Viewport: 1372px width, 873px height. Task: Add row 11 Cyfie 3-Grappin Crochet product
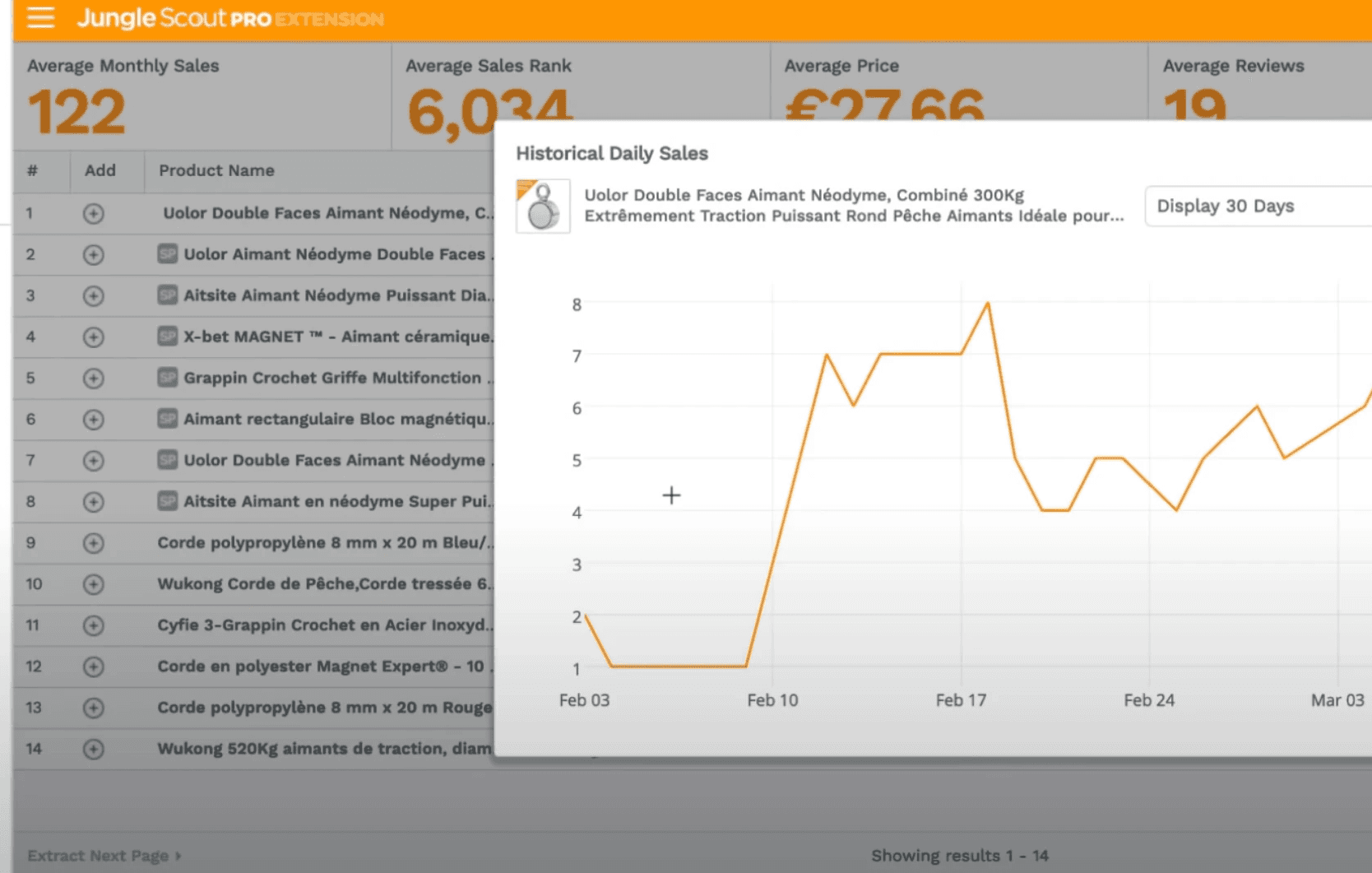94,625
